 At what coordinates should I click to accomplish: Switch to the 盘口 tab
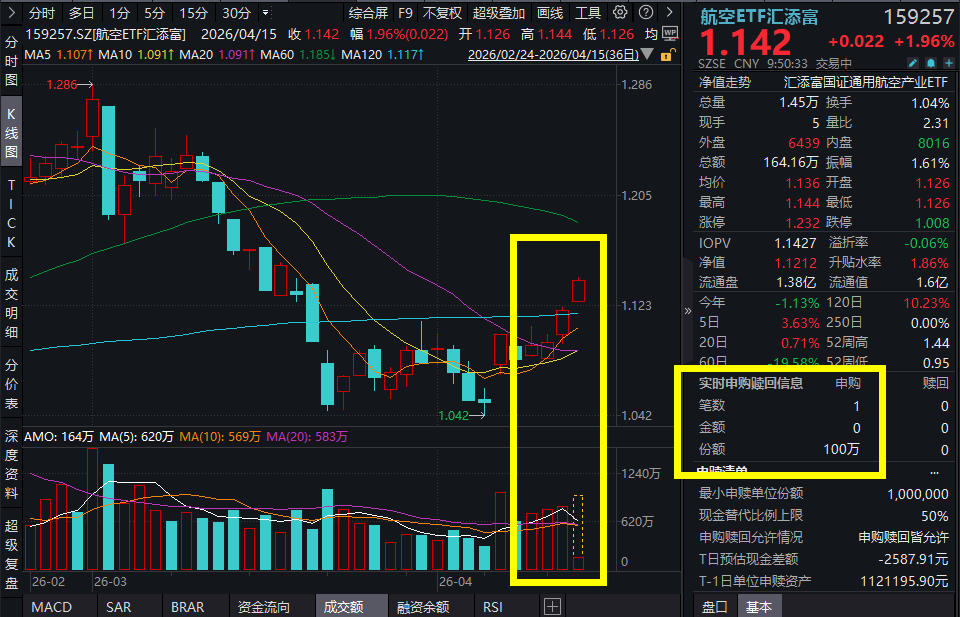tap(714, 606)
